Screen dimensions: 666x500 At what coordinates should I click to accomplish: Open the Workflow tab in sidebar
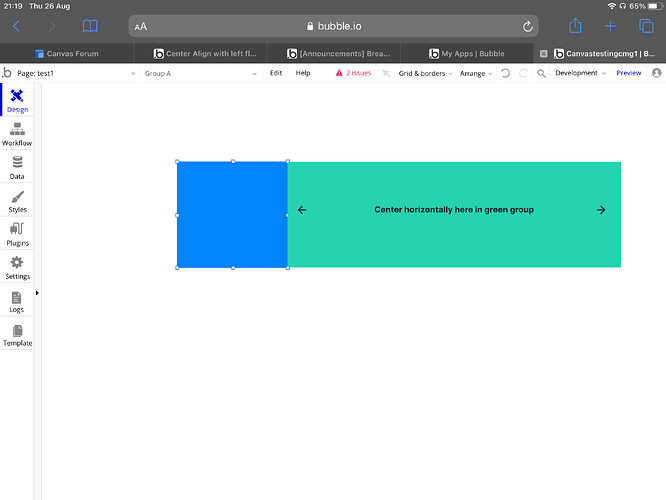(x=17, y=134)
